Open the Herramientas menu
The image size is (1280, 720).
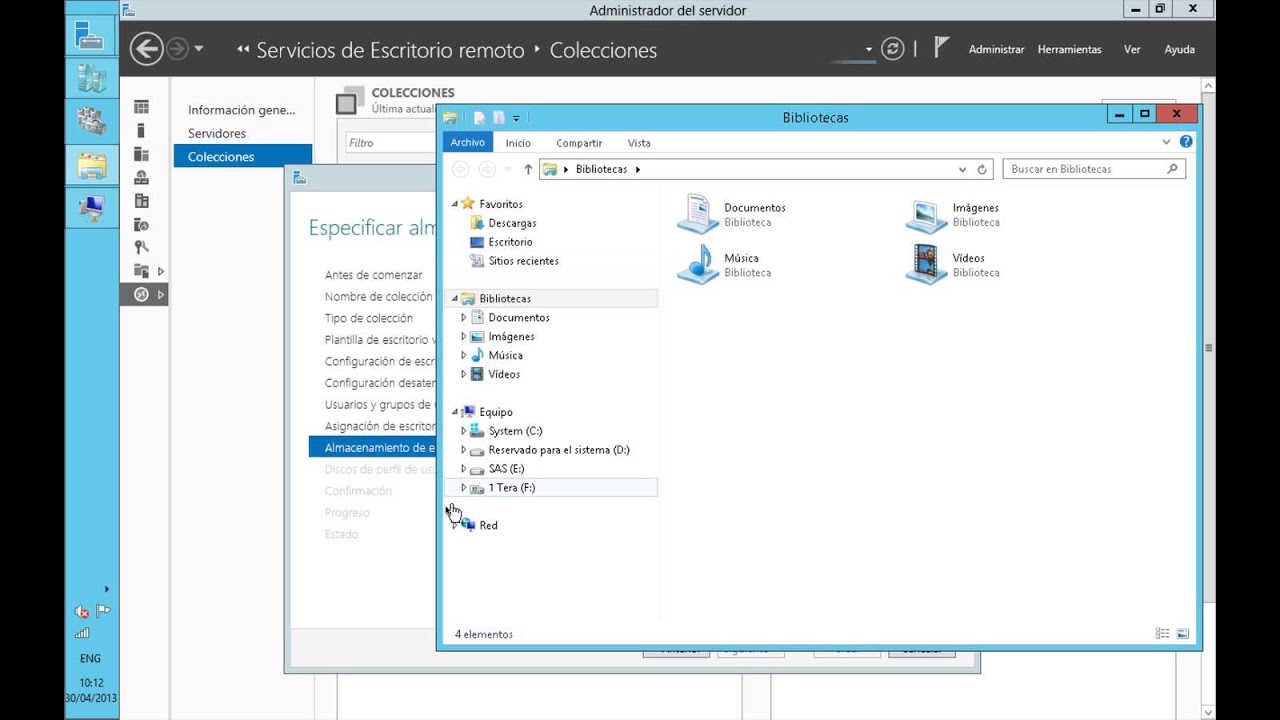coord(1069,49)
